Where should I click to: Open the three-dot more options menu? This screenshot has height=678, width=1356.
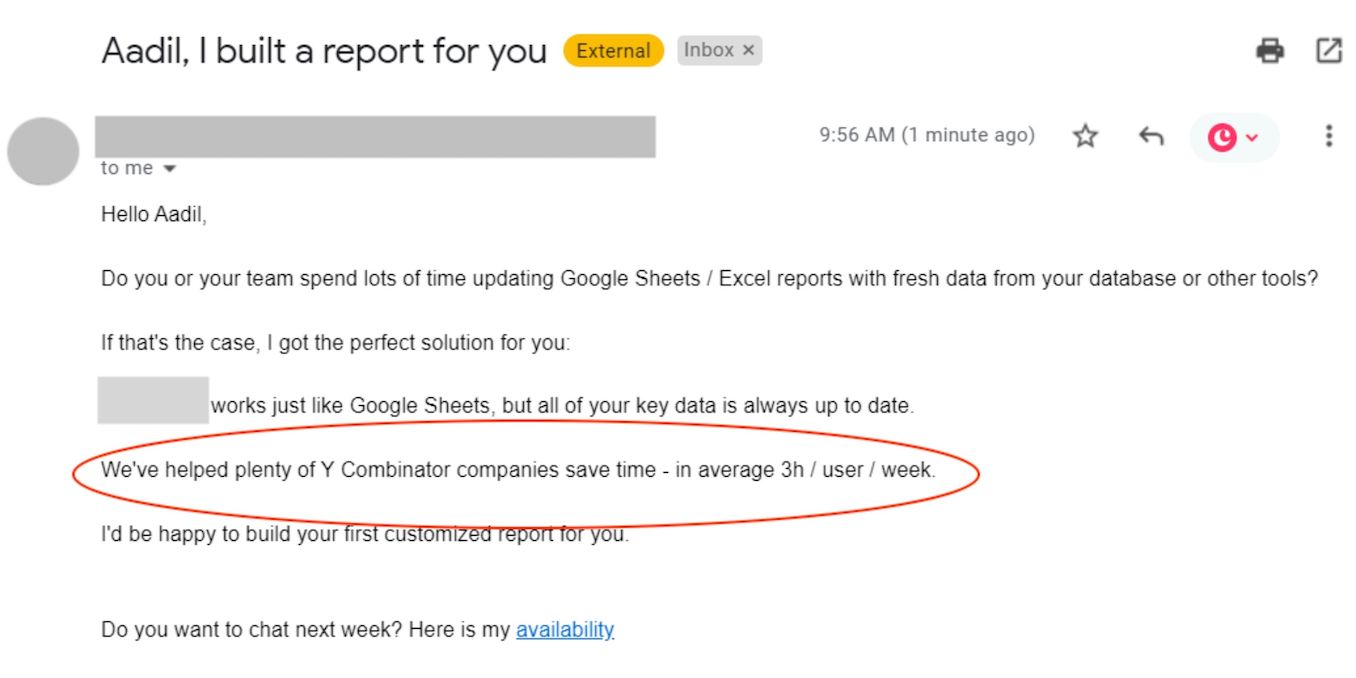point(1328,136)
